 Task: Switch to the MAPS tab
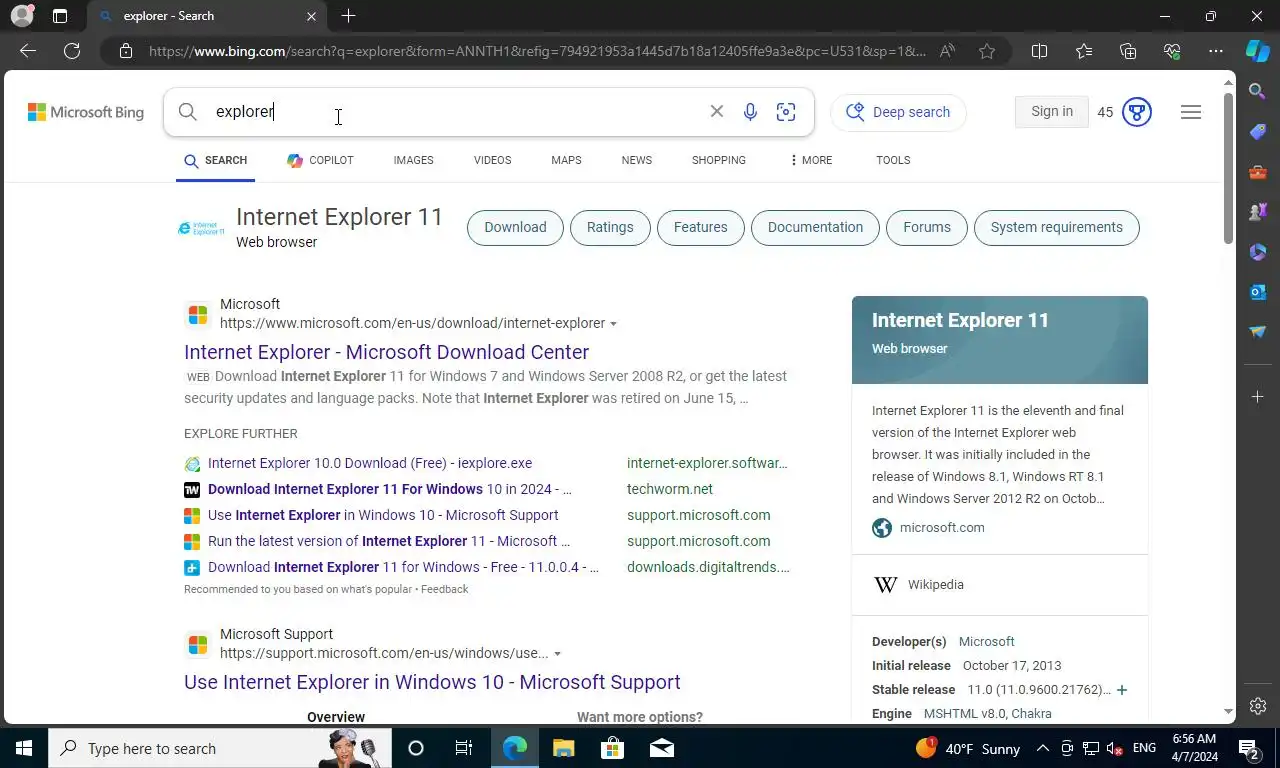tap(566, 160)
